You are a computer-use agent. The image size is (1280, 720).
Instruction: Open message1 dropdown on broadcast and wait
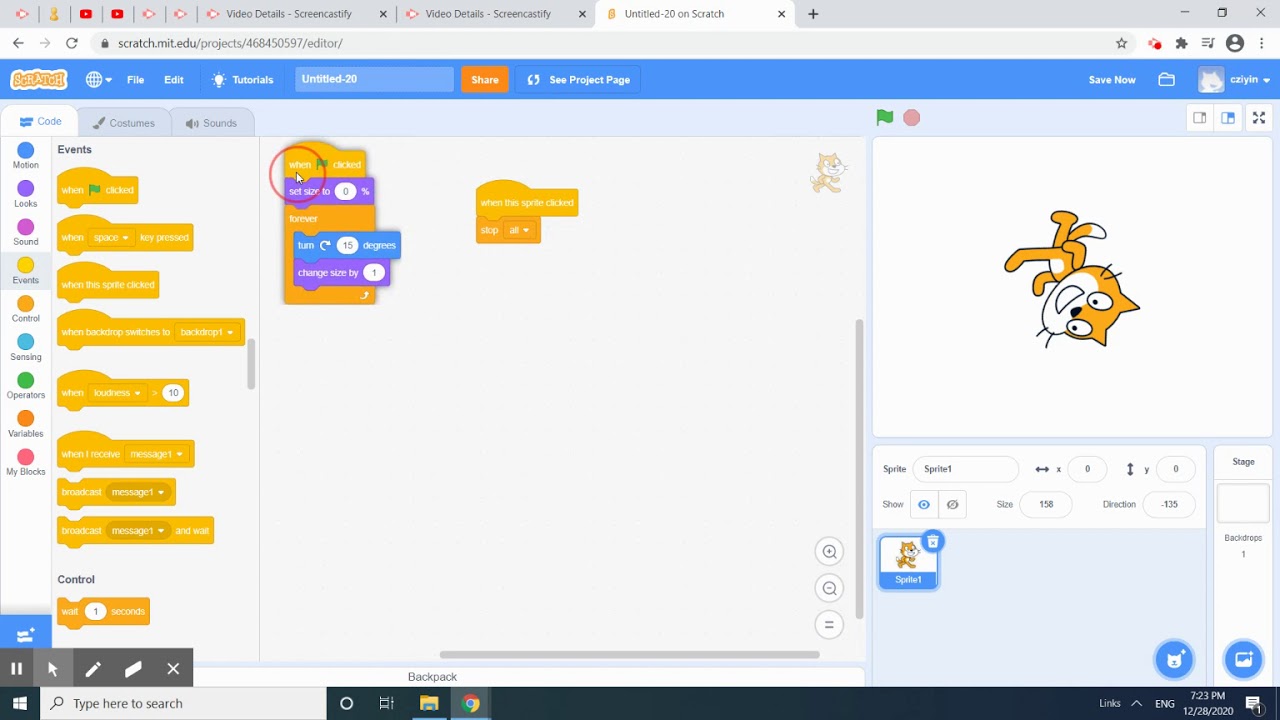[138, 530]
